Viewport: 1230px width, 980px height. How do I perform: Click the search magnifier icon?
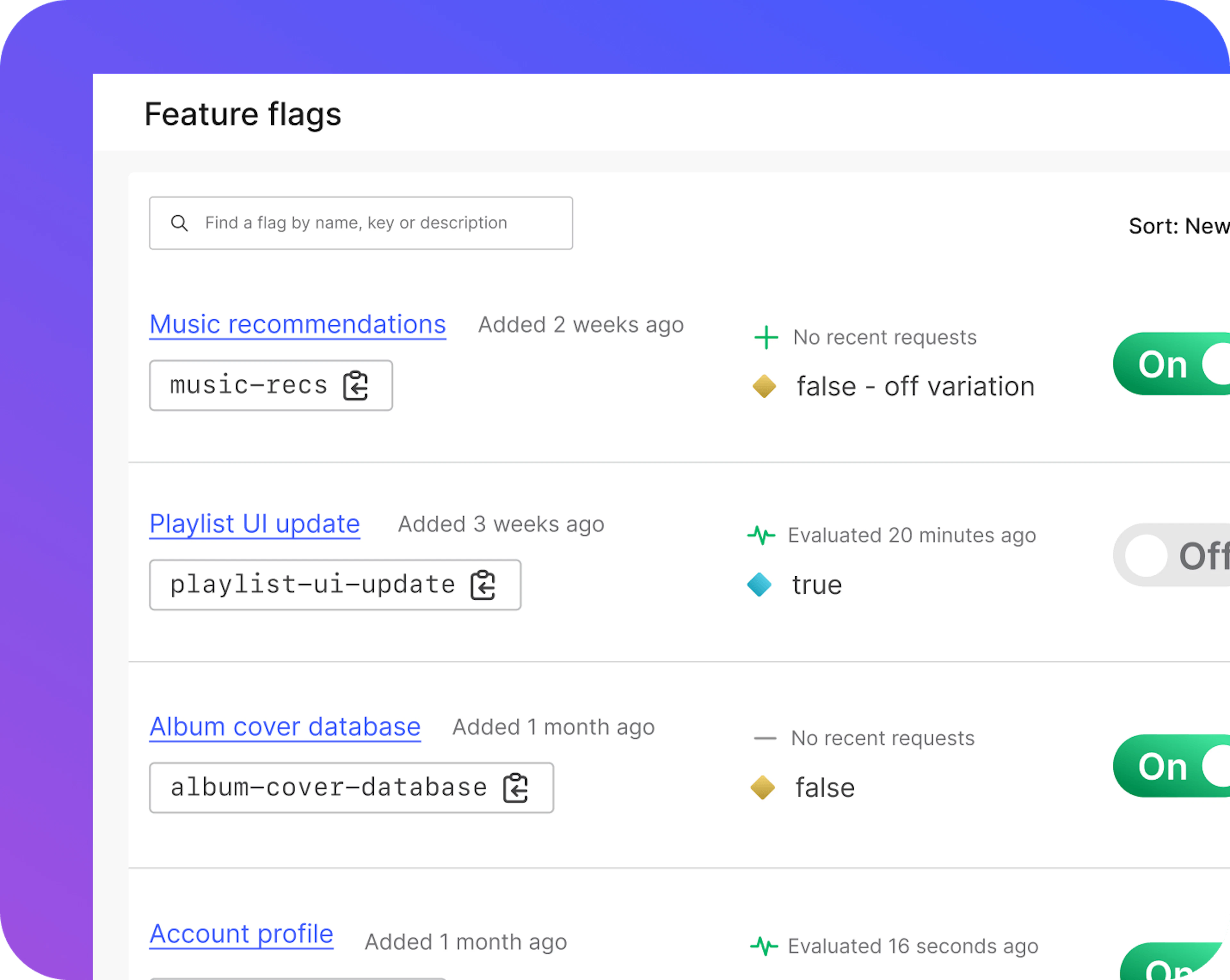pos(180,223)
